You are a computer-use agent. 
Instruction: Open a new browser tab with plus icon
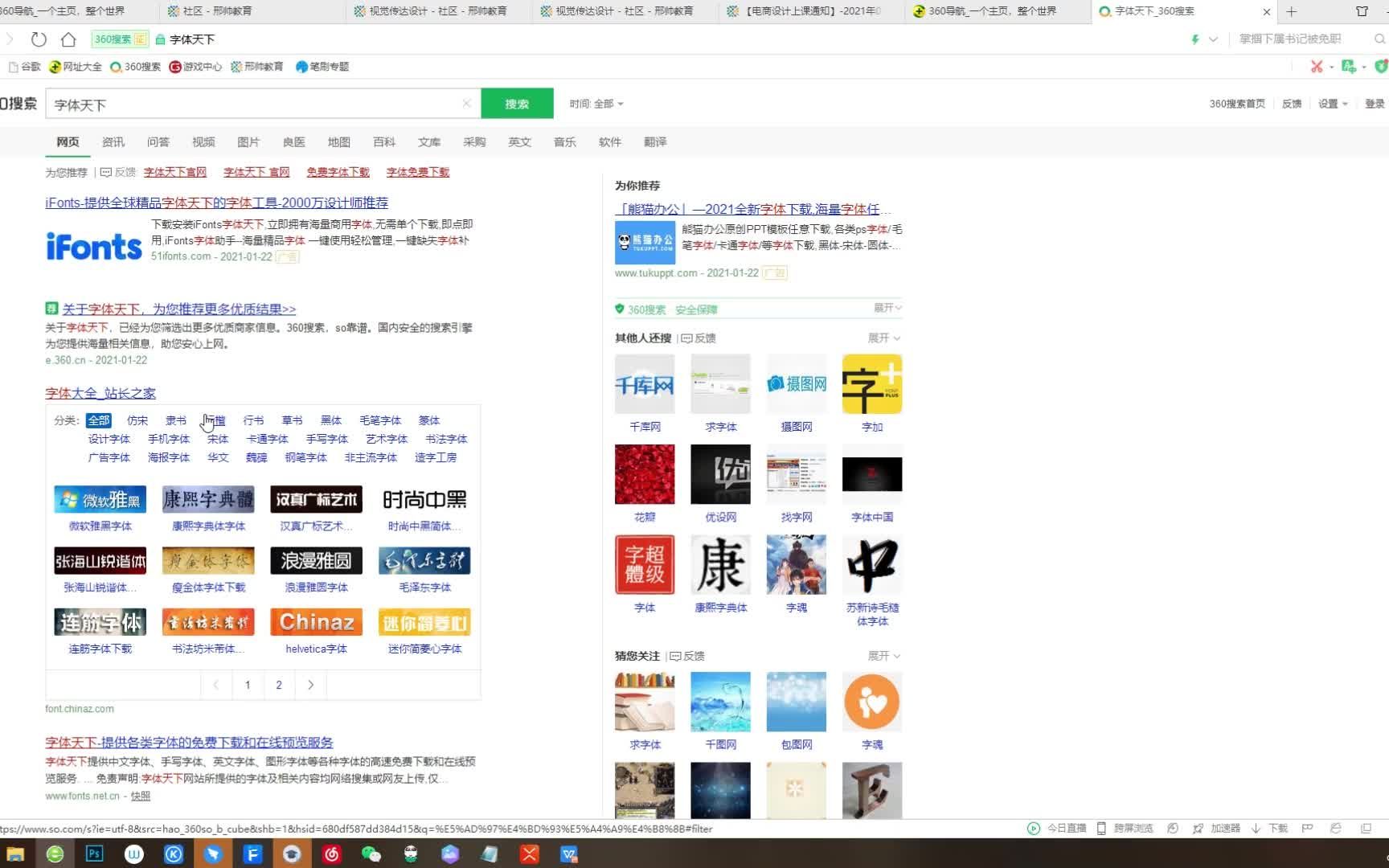(1292, 11)
